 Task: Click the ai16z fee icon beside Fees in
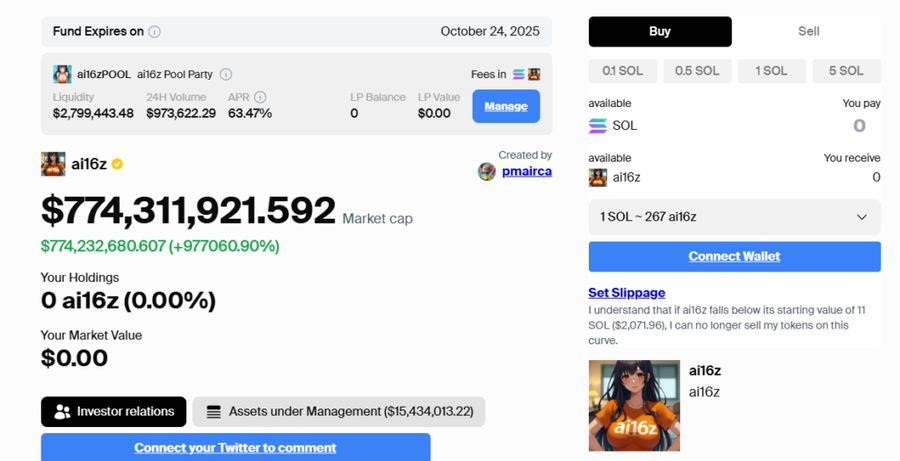point(534,74)
